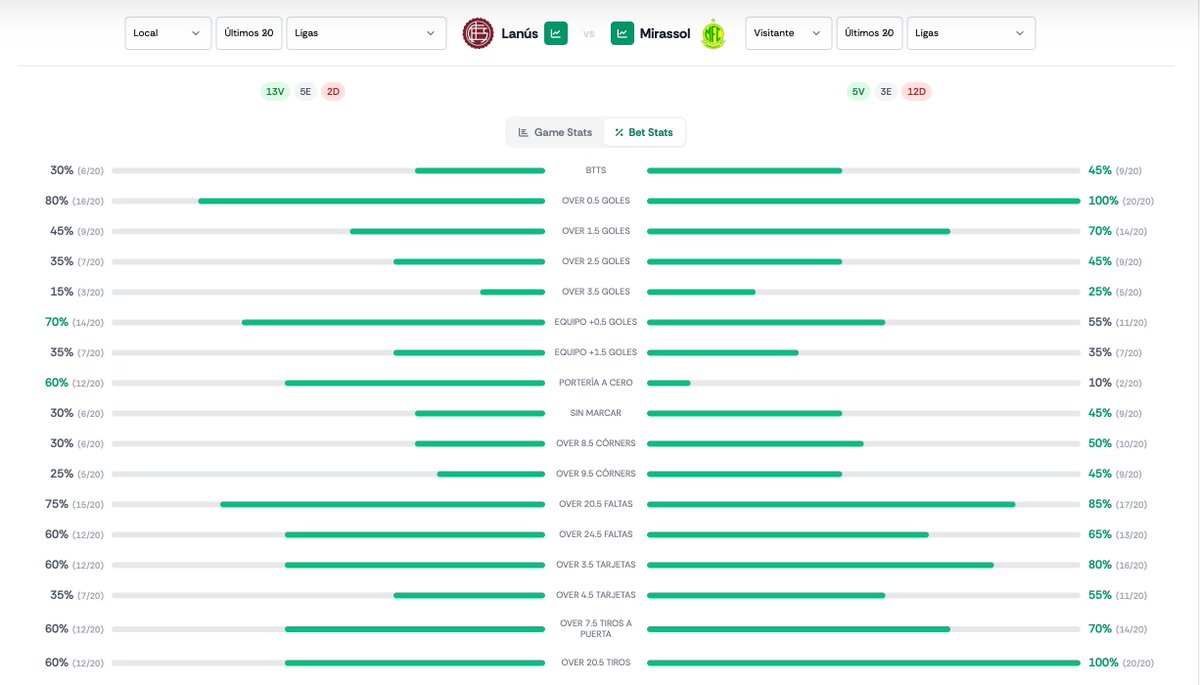
Task: Click the Mirassol team name
Action: pos(665,33)
